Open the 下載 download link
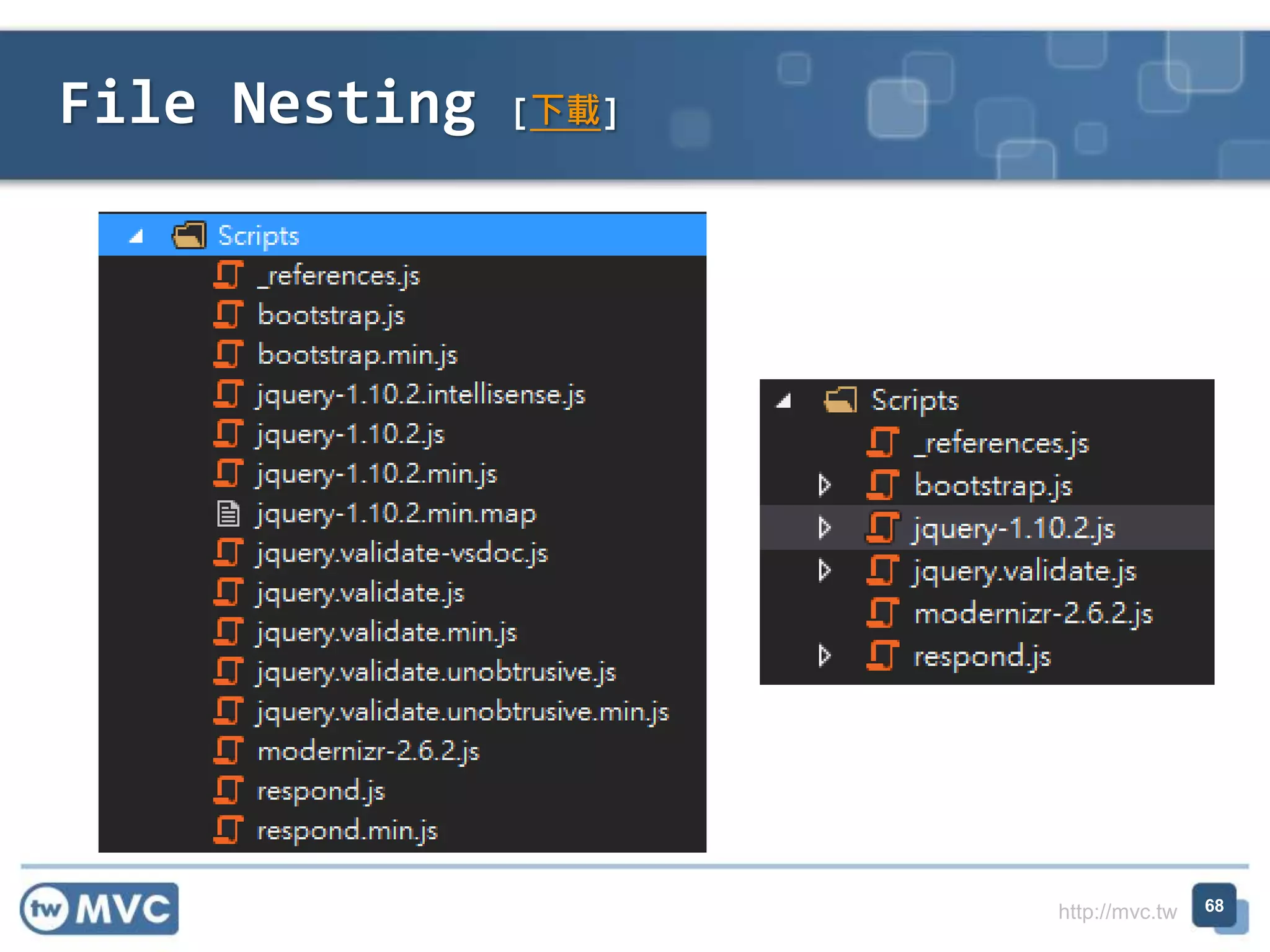 pos(566,112)
